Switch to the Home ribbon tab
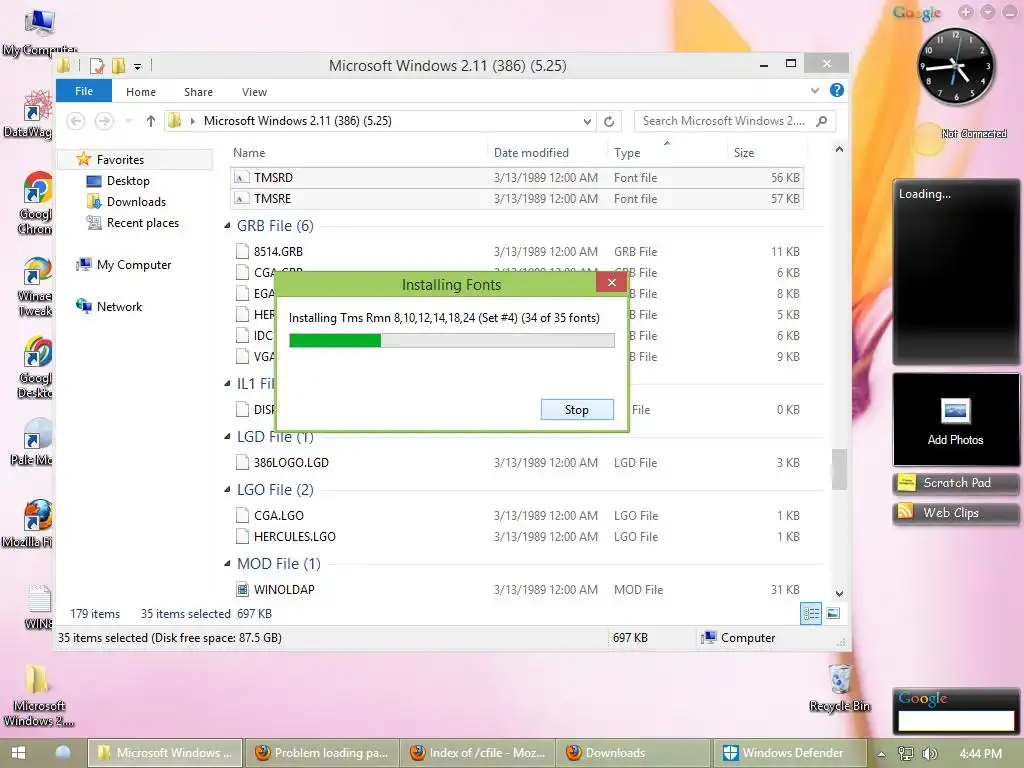This screenshot has width=1024, height=768. [140, 92]
